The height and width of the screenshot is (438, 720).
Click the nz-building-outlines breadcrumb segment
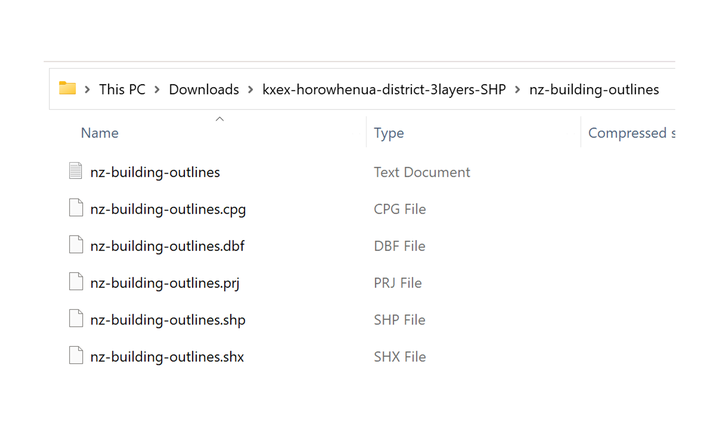pyautogui.click(x=594, y=89)
